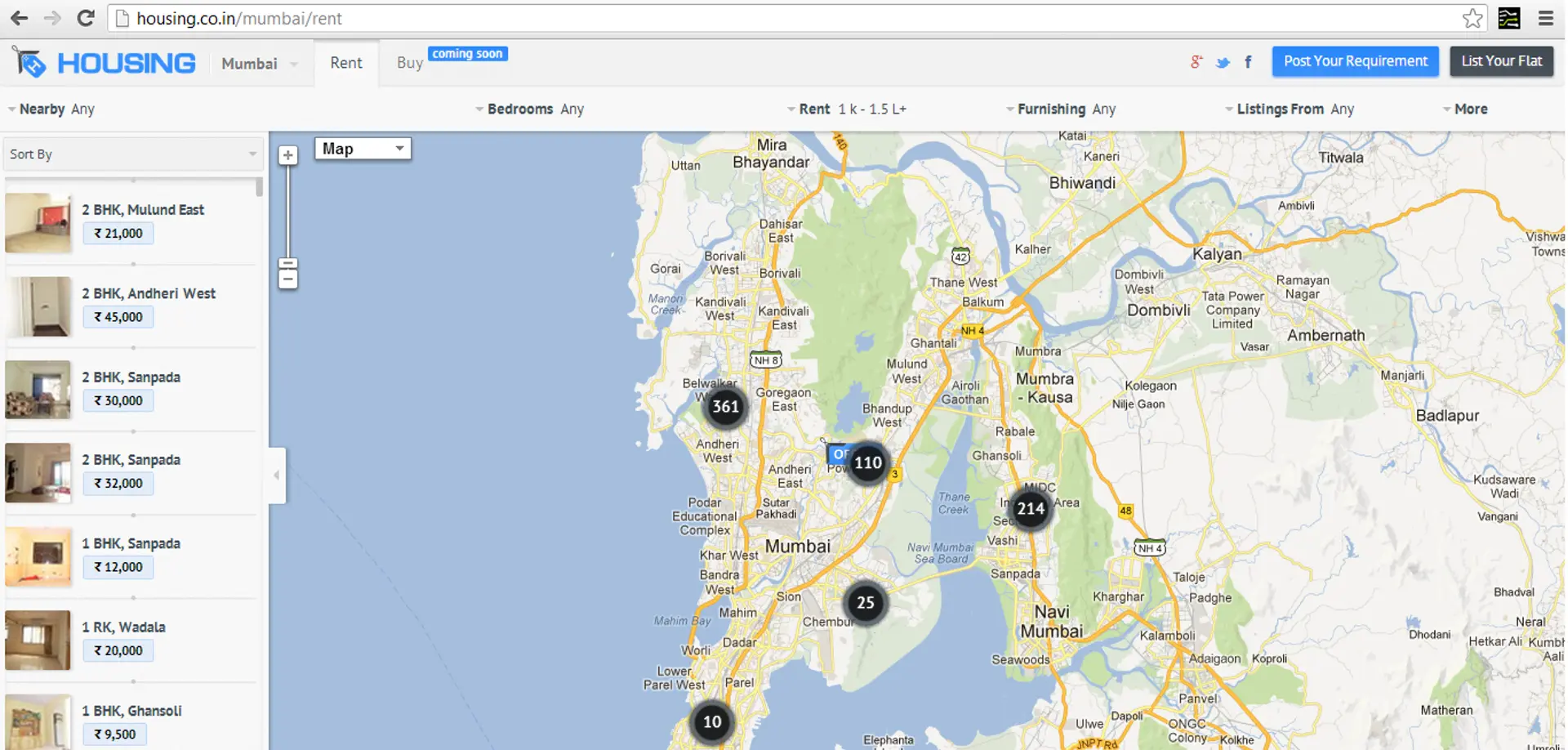Click the Mulund East listing thumbnail
This screenshot has width=1568, height=750.
coord(38,222)
